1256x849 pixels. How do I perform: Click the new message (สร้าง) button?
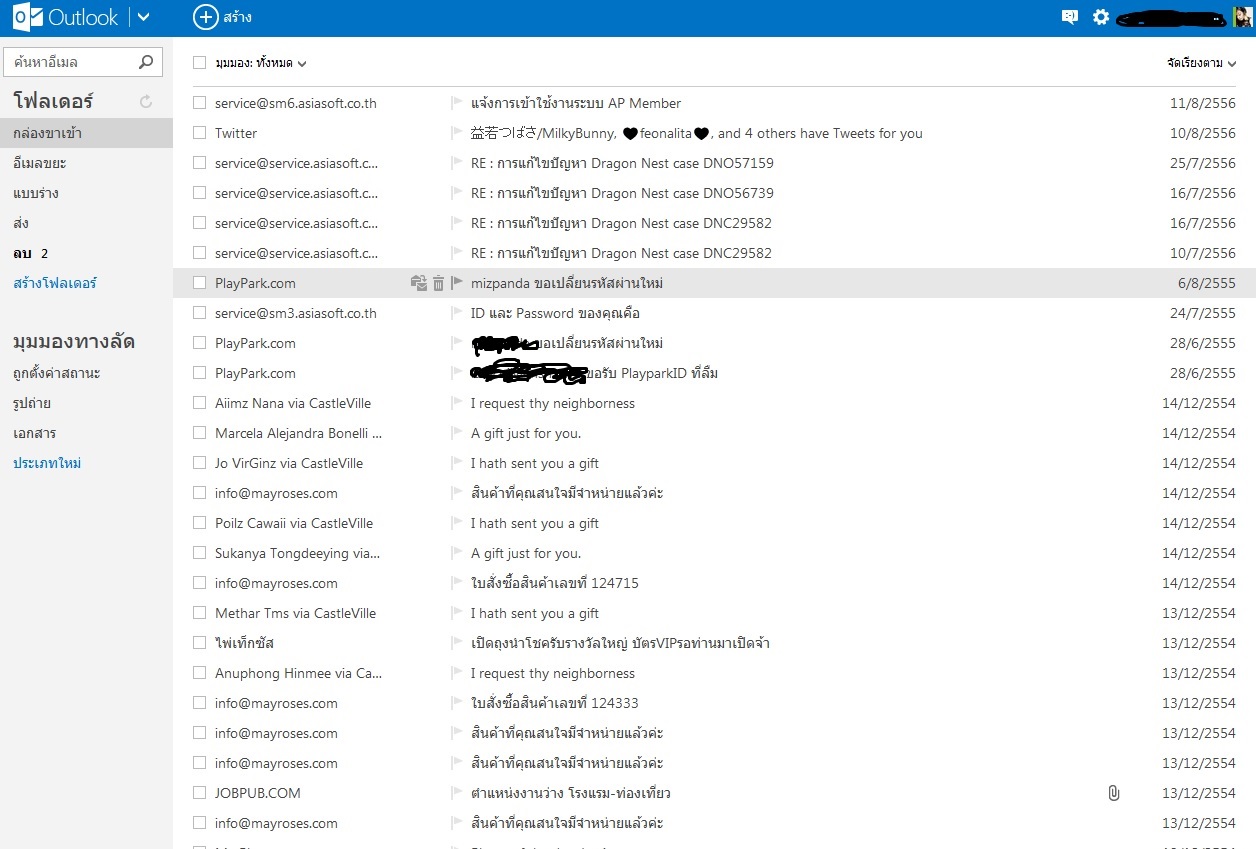pos(223,17)
